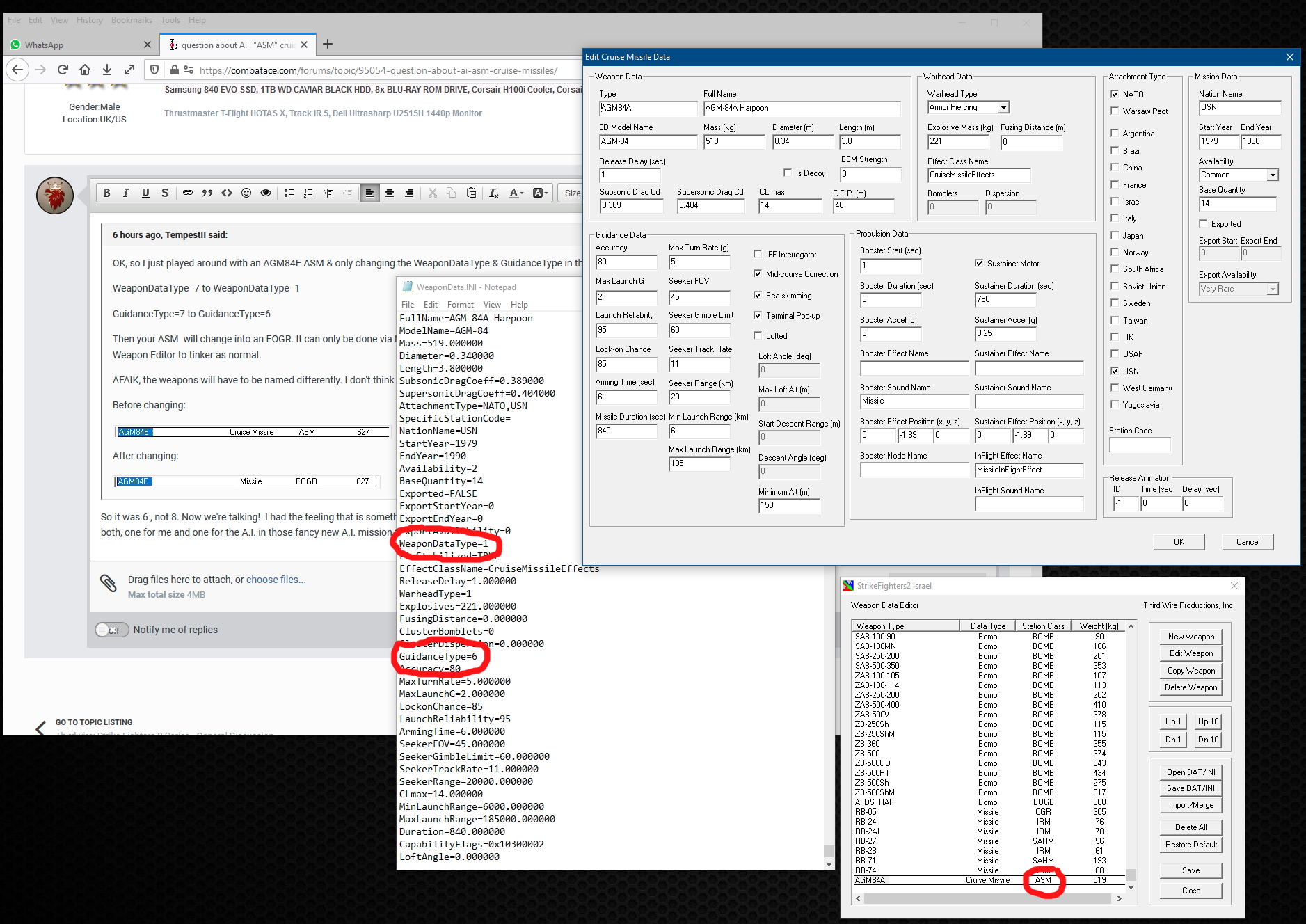The height and width of the screenshot is (924, 1306).
Task: Open the Warhead Type dropdown
Action: click(x=1004, y=107)
